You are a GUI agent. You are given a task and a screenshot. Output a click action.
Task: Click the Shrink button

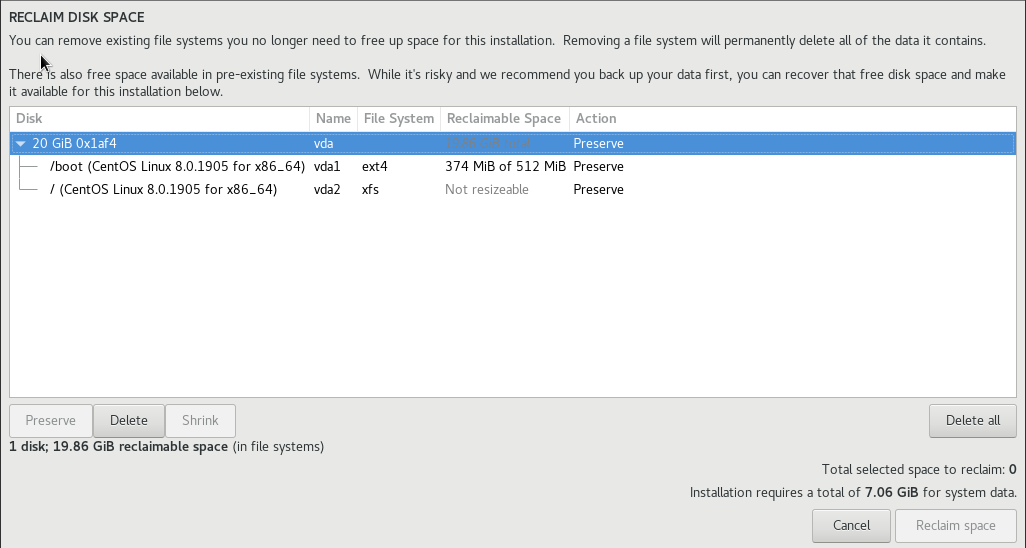[201, 421]
